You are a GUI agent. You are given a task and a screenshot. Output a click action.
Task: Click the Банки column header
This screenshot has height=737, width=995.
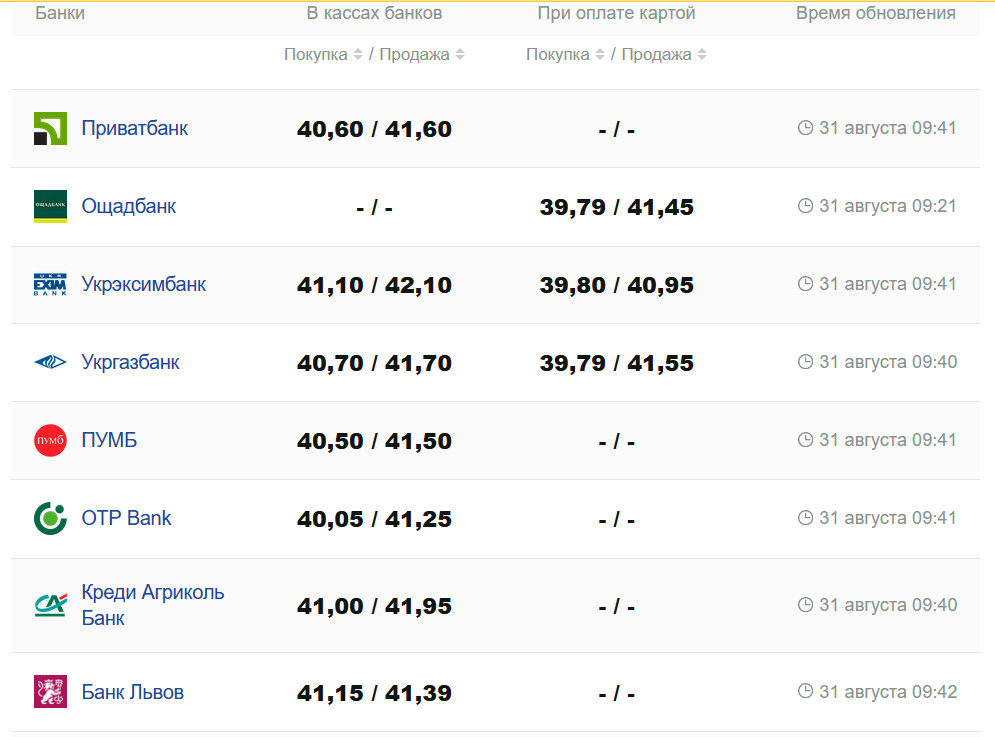60,13
